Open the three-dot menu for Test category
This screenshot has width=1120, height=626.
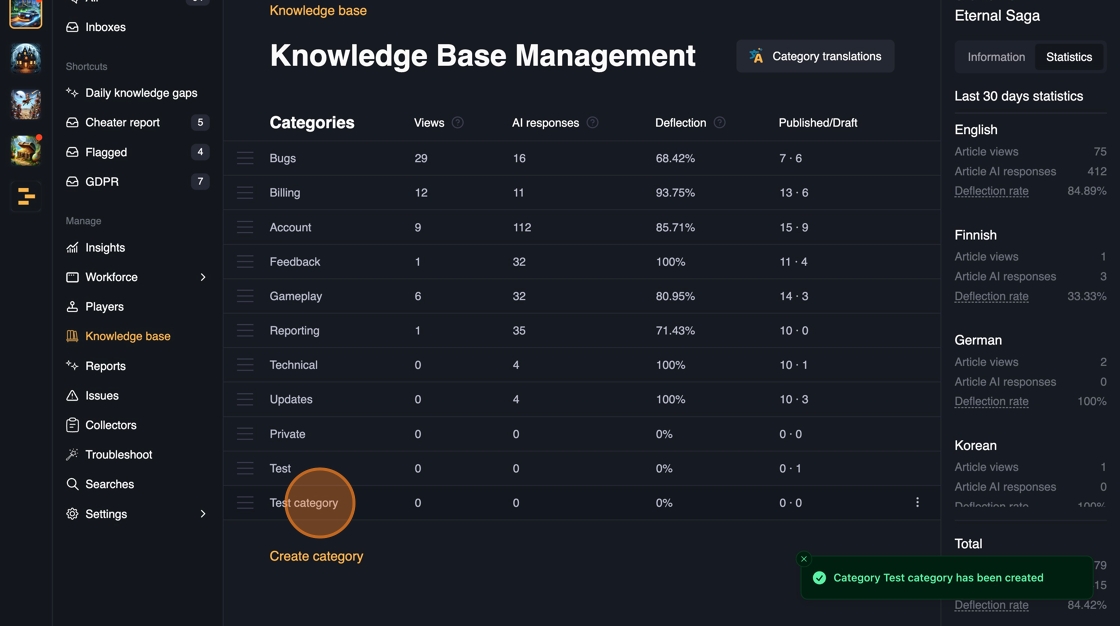click(917, 503)
